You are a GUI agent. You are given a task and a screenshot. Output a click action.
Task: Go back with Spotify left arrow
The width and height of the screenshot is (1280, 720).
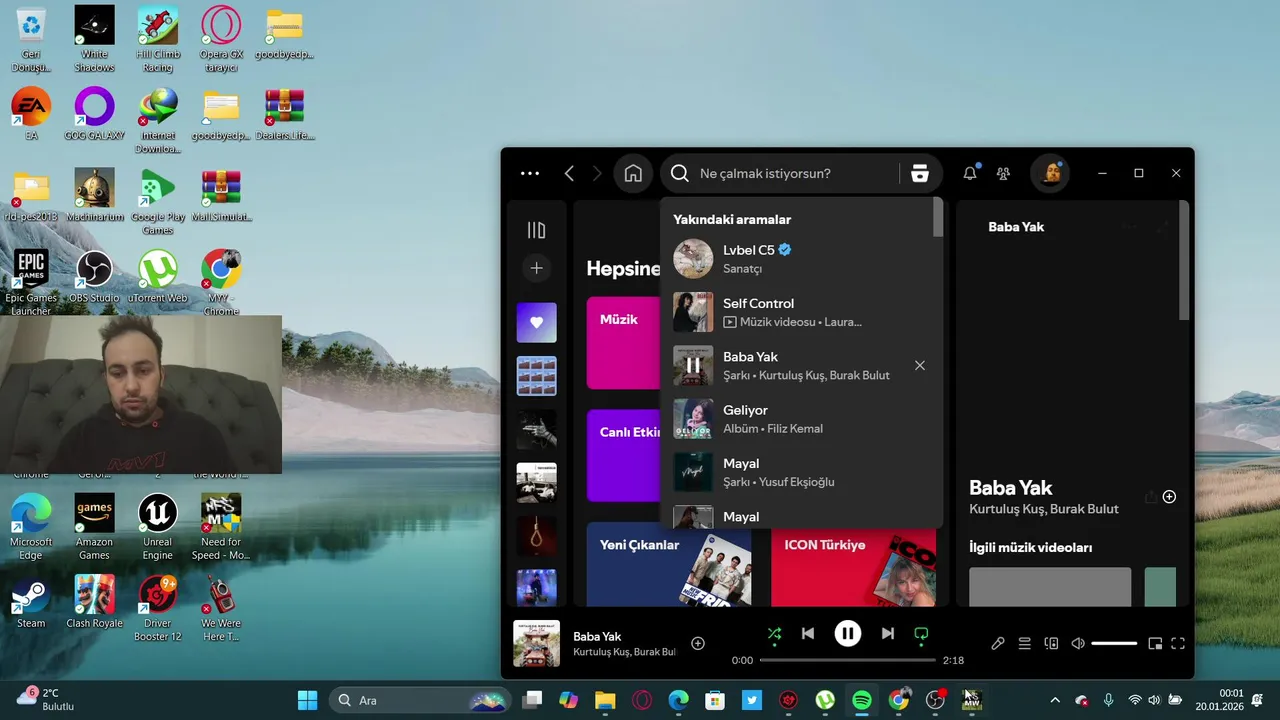[569, 173]
